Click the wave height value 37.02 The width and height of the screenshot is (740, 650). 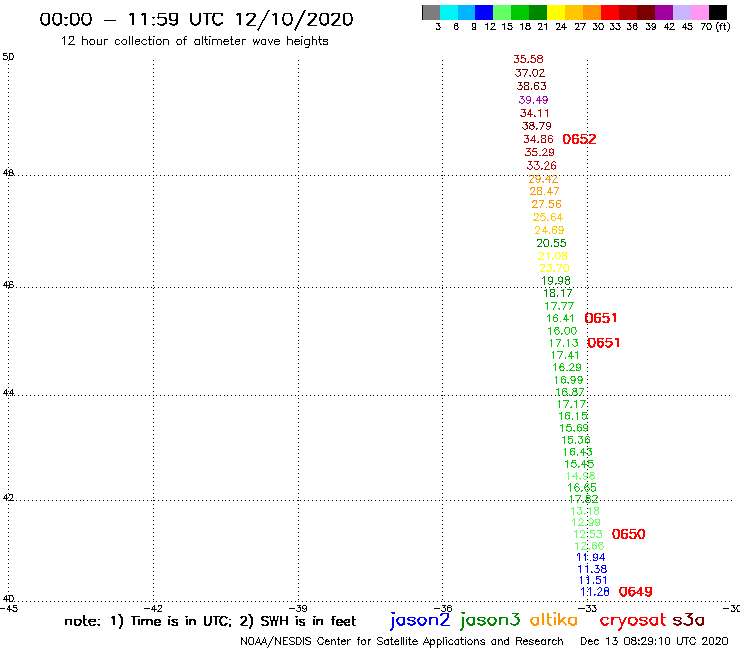(x=530, y=73)
